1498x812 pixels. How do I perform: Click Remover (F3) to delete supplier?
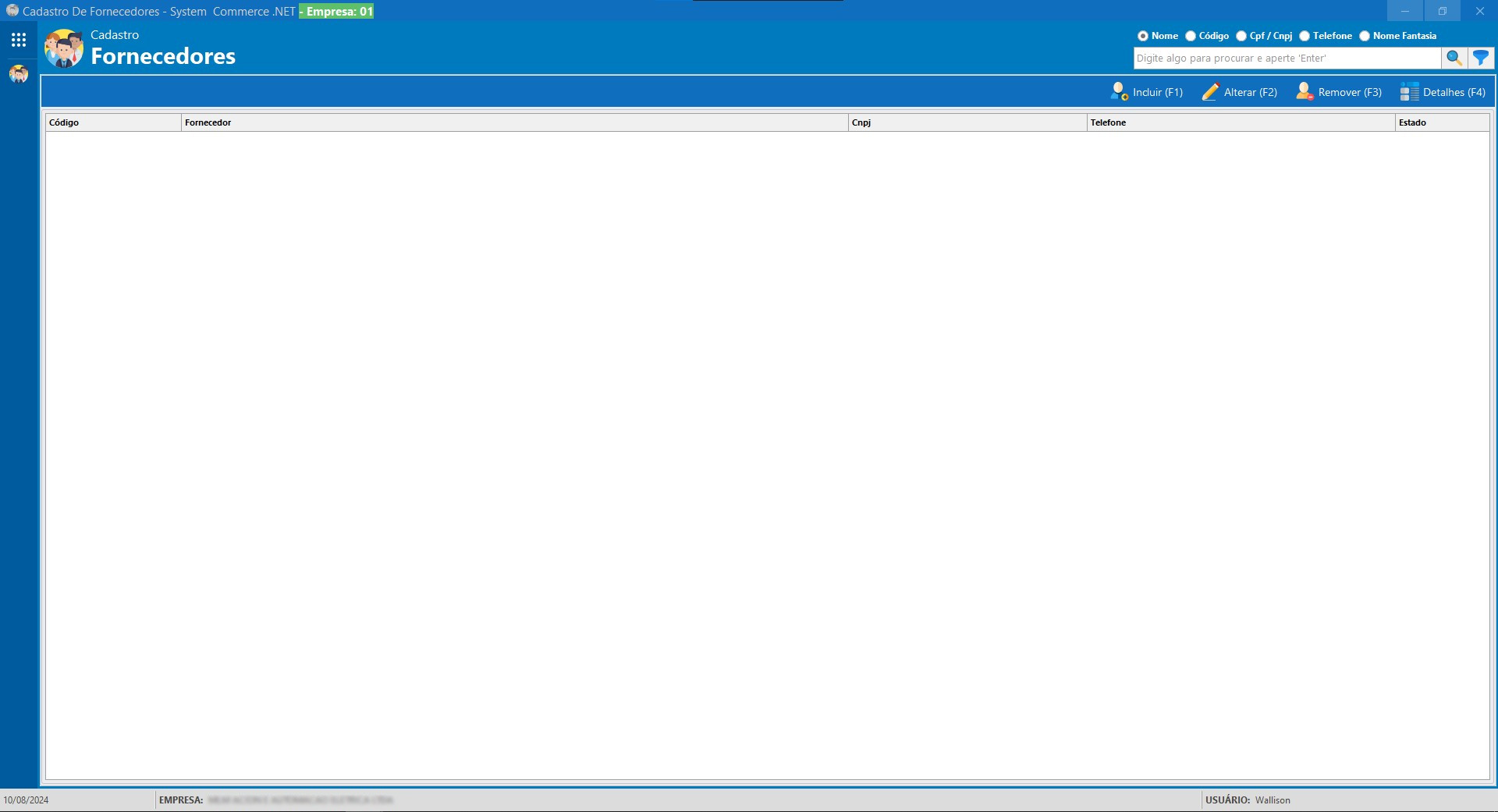tap(1339, 92)
